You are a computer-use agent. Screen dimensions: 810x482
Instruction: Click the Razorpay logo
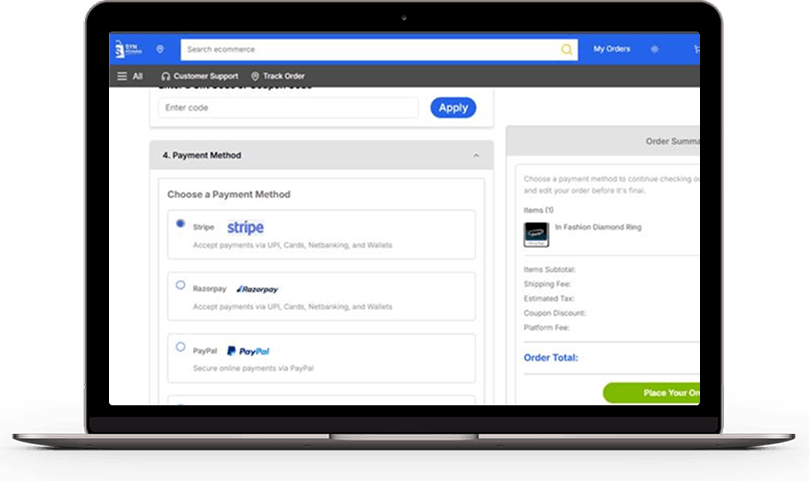tap(258, 289)
